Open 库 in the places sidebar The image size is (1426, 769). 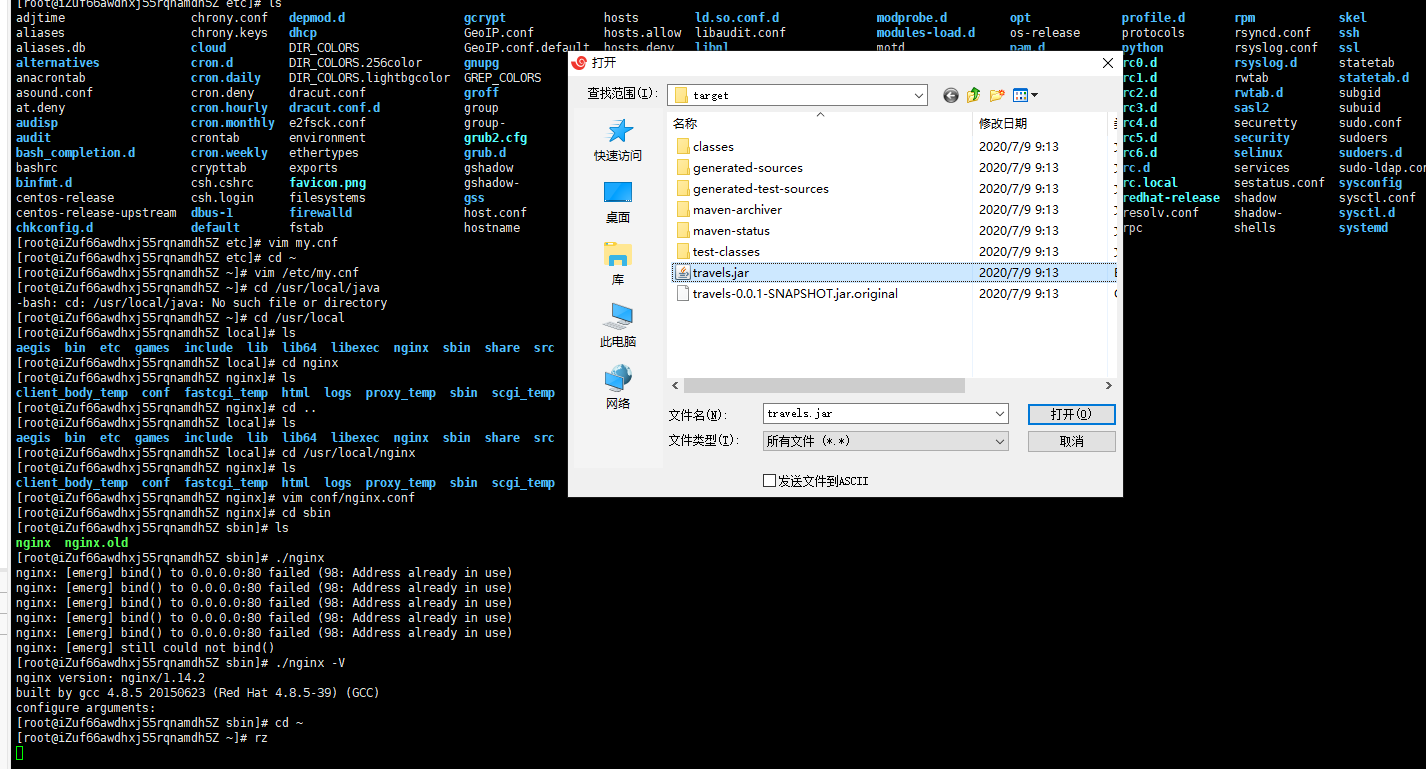coord(618,264)
